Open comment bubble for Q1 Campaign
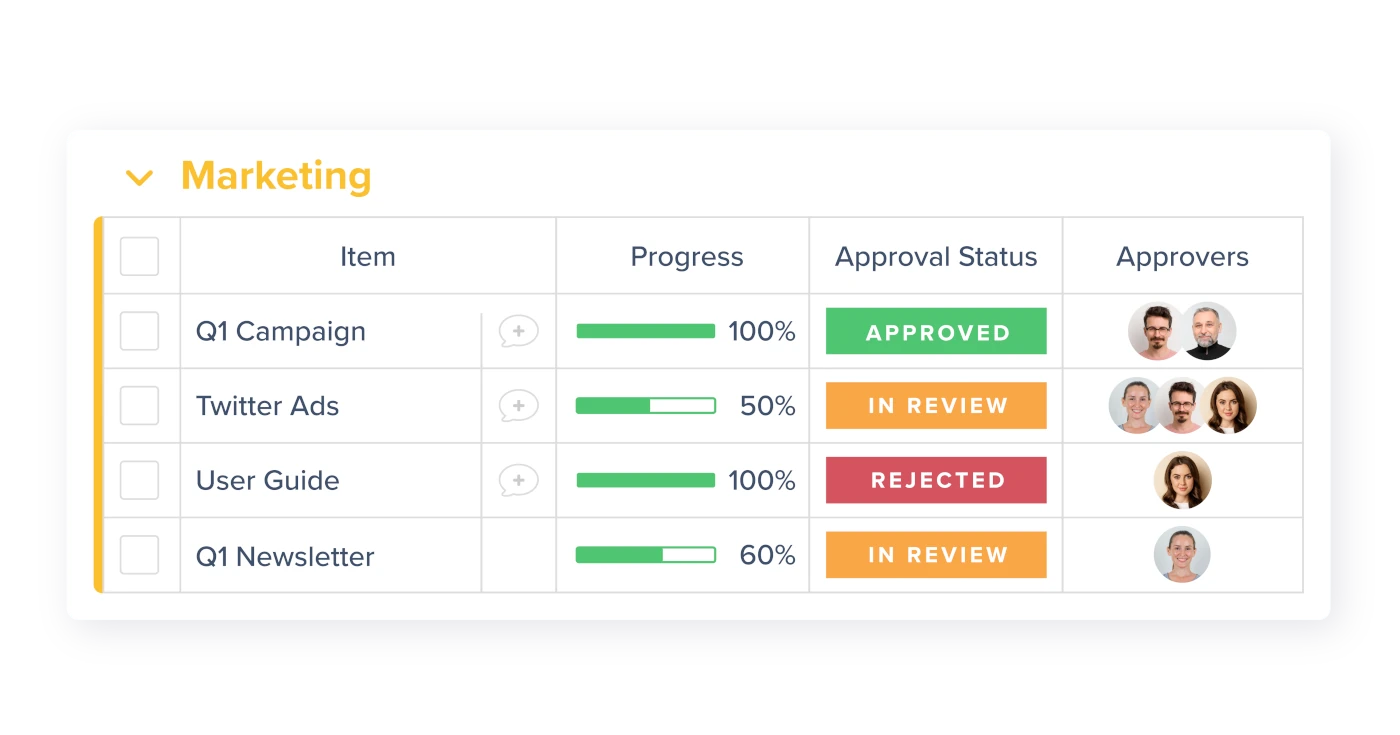Viewport: 1400px width, 735px height. coord(519,331)
